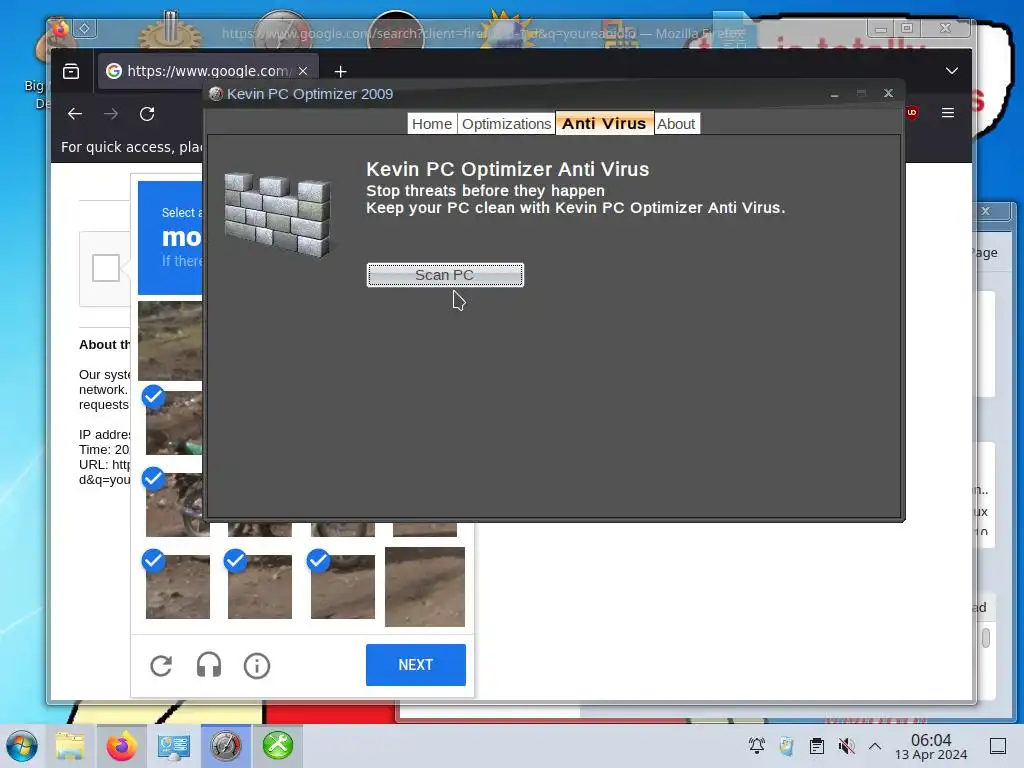Click the clipboard tray icon

(x=816, y=746)
